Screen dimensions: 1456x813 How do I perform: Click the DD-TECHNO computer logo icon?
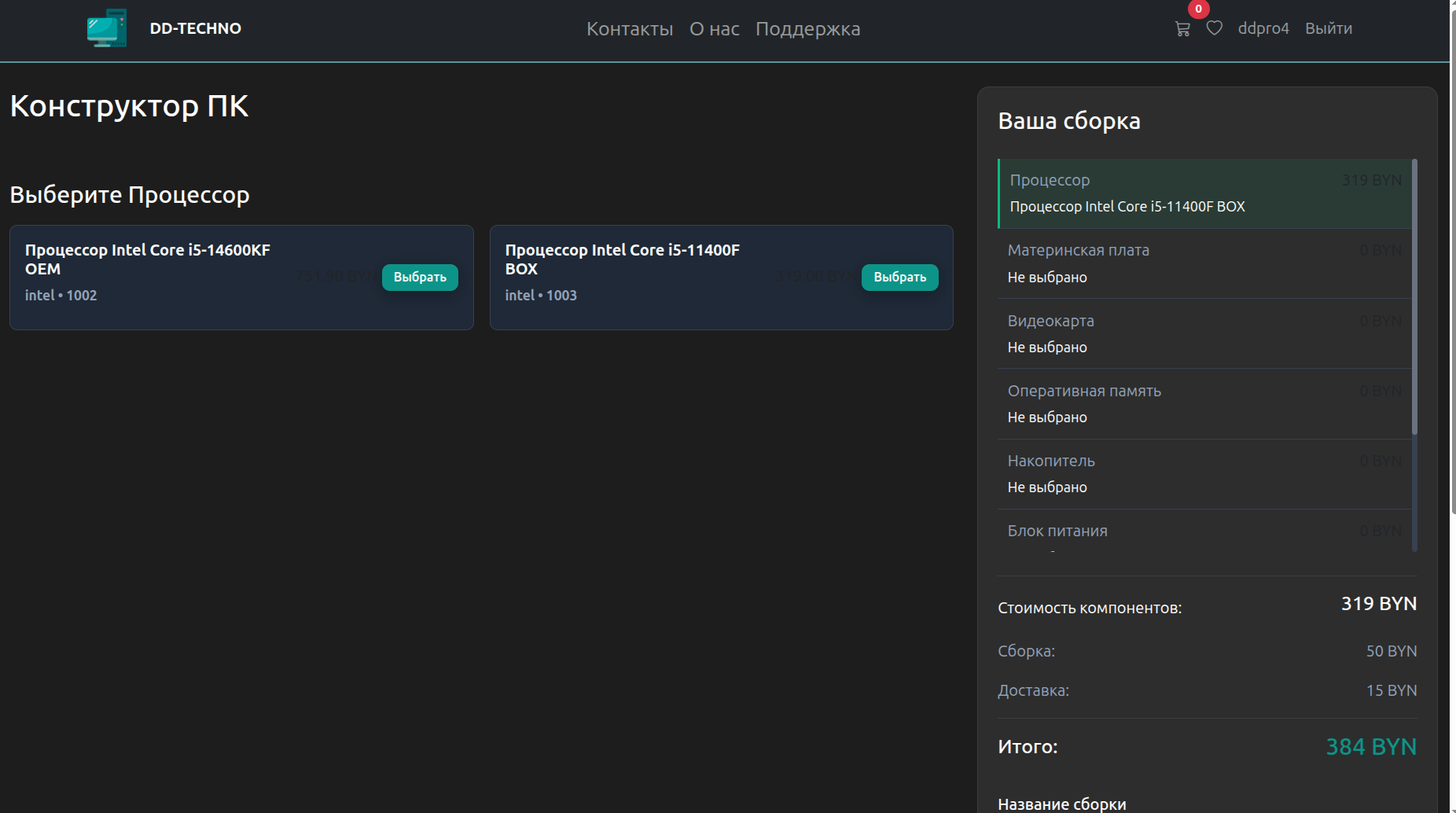(107, 28)
